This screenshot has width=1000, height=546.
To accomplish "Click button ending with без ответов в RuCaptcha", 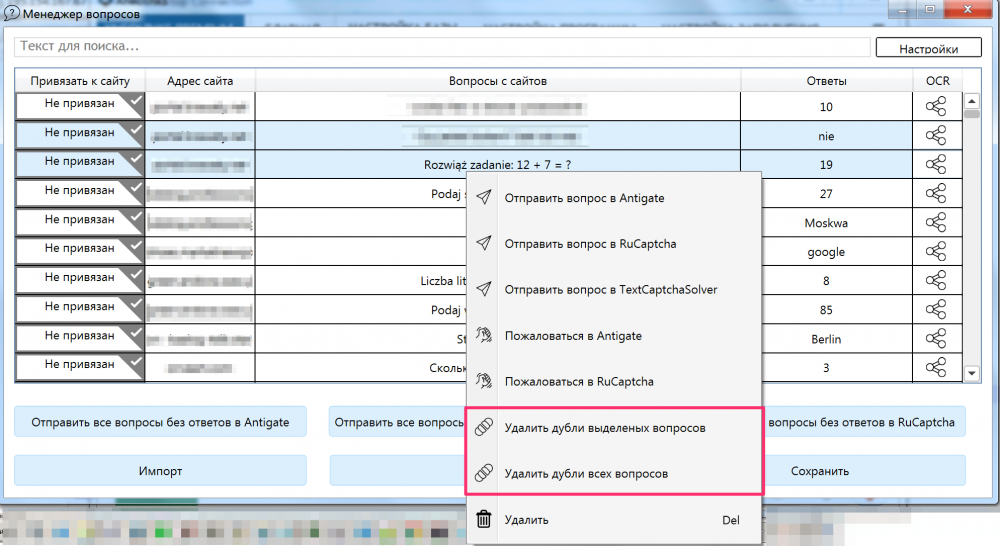I will [864, 422].
